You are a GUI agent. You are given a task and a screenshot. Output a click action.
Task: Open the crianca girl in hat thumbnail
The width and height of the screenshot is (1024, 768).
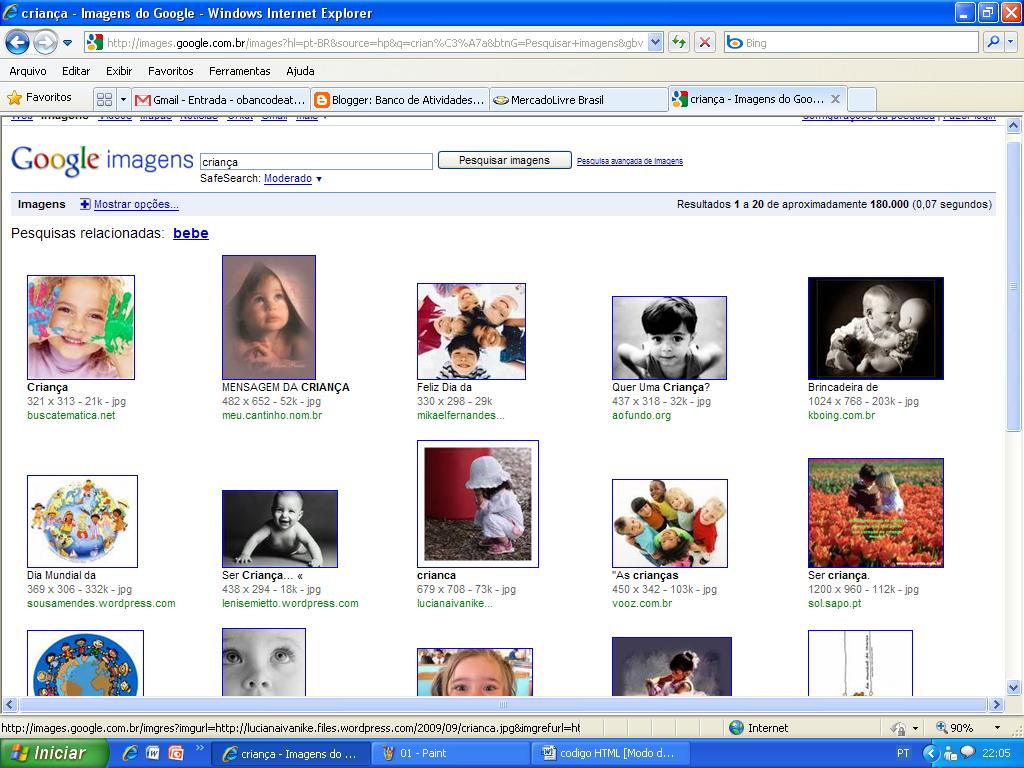click(478, 504)
